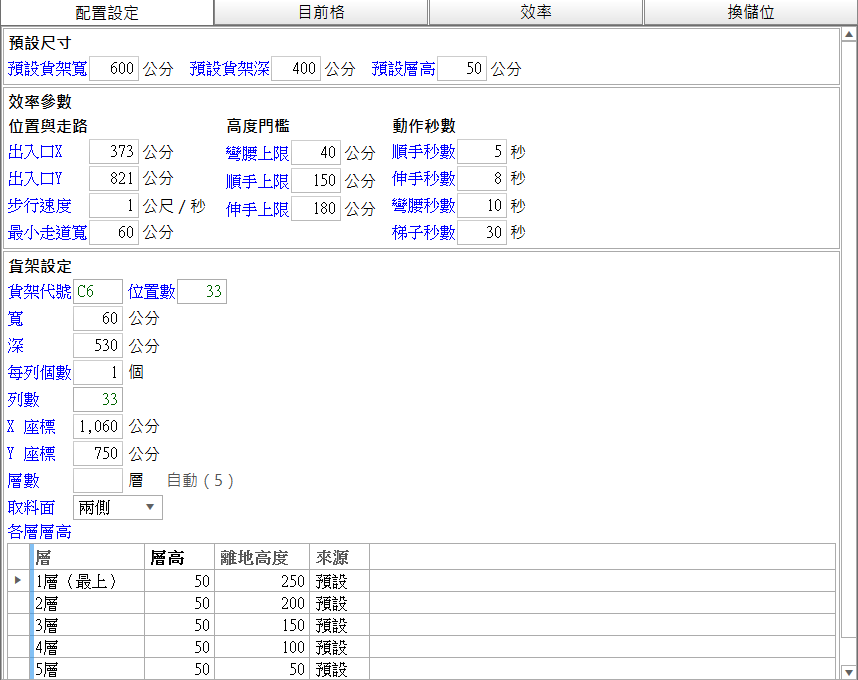Viewport: 858px width, 680px height.
Task: Edit the 預設層高 value field
Action: pos(462,68)
